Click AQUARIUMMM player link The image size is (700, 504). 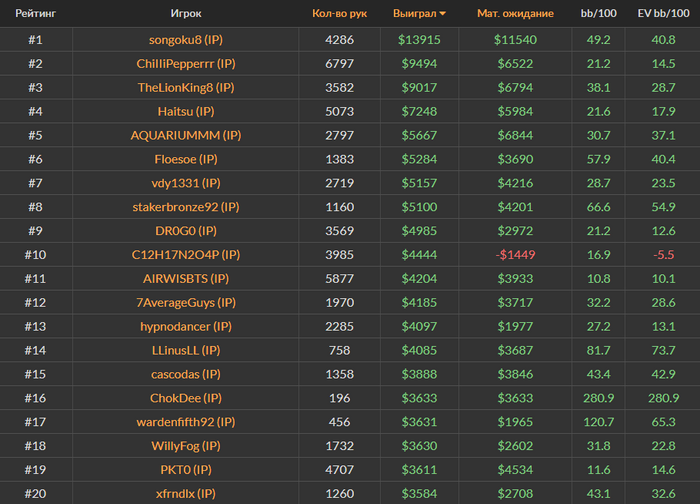pyautogui.click(x=185, y=135)
